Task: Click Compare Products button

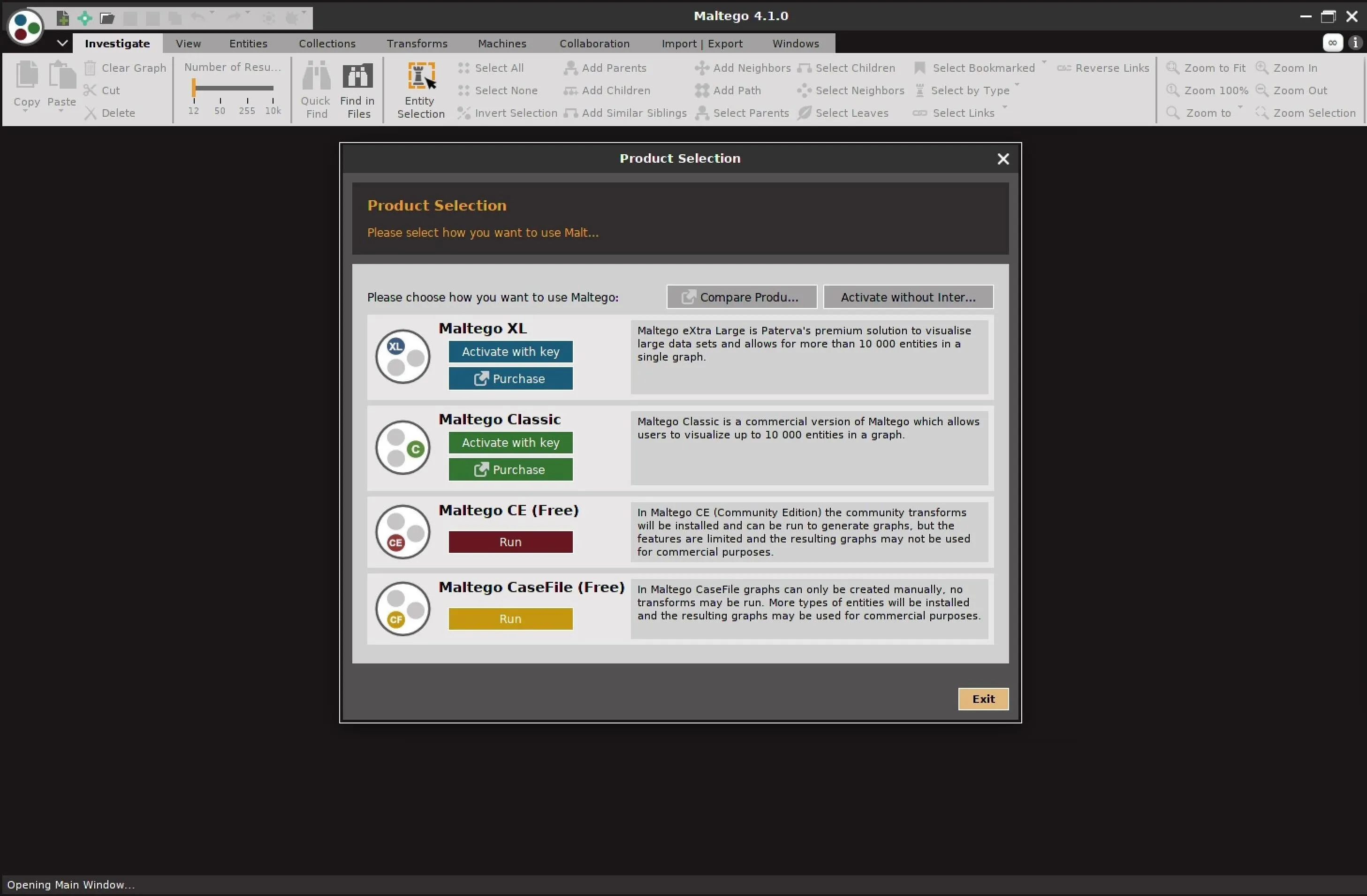Action: pos(742,297)
